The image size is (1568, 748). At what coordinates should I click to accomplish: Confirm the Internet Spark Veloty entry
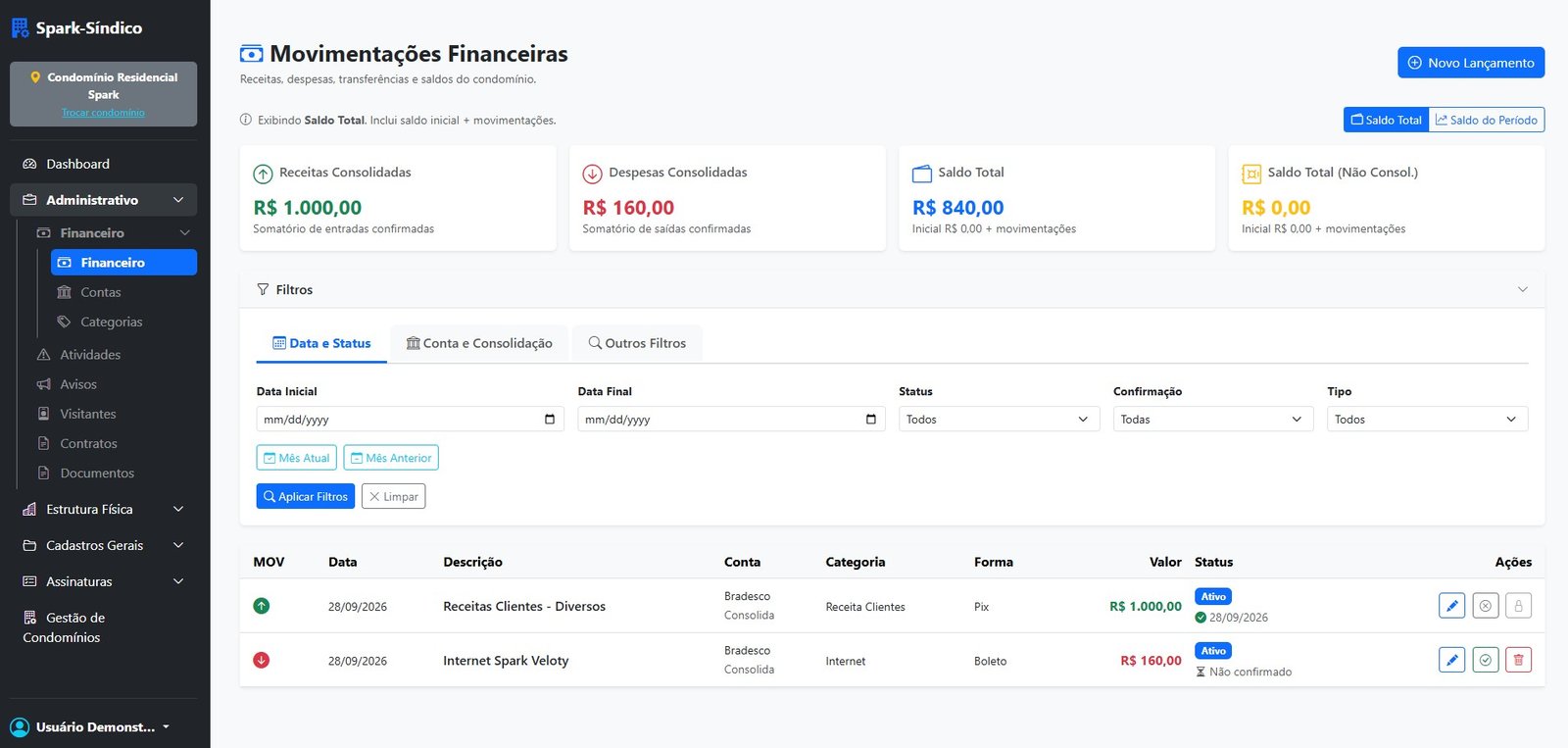pos(1485,660)
